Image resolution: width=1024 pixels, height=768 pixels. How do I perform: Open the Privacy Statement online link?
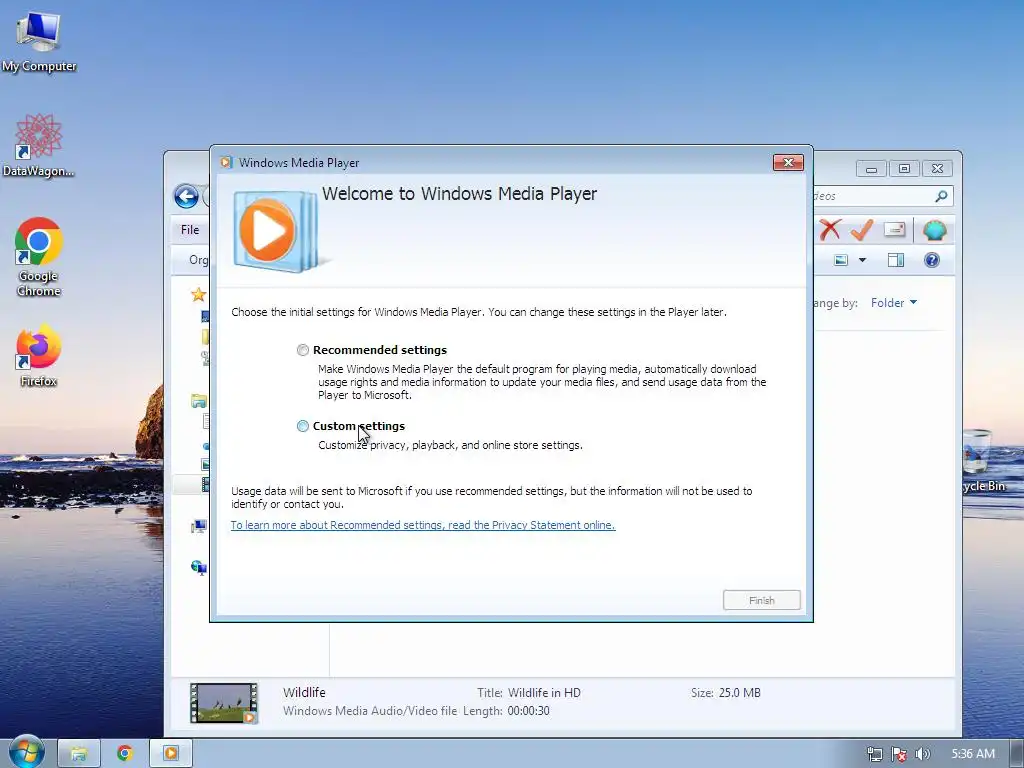point(423,525)
